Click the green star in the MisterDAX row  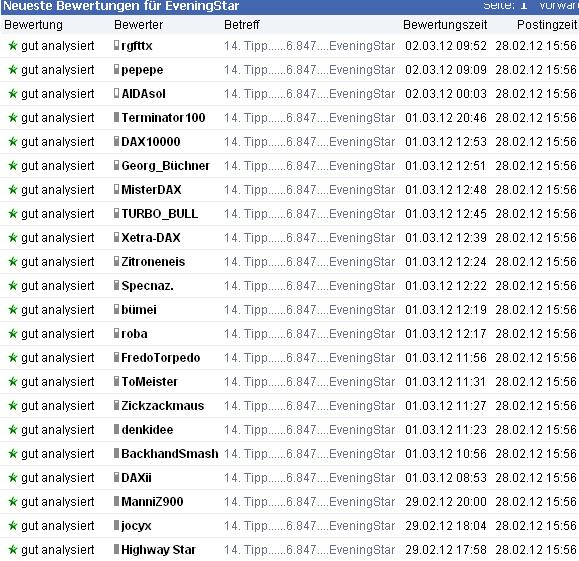coord(13,190)
